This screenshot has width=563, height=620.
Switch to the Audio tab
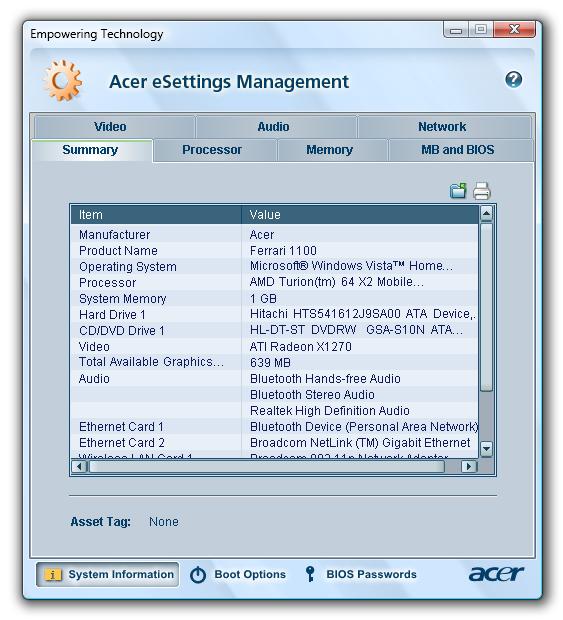(276, 127)
